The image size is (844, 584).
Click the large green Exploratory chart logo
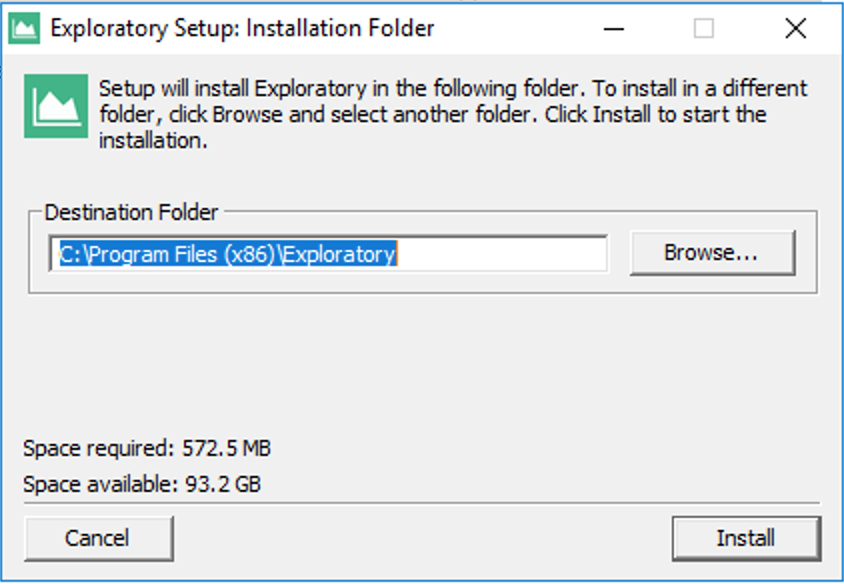click(56, 106)
